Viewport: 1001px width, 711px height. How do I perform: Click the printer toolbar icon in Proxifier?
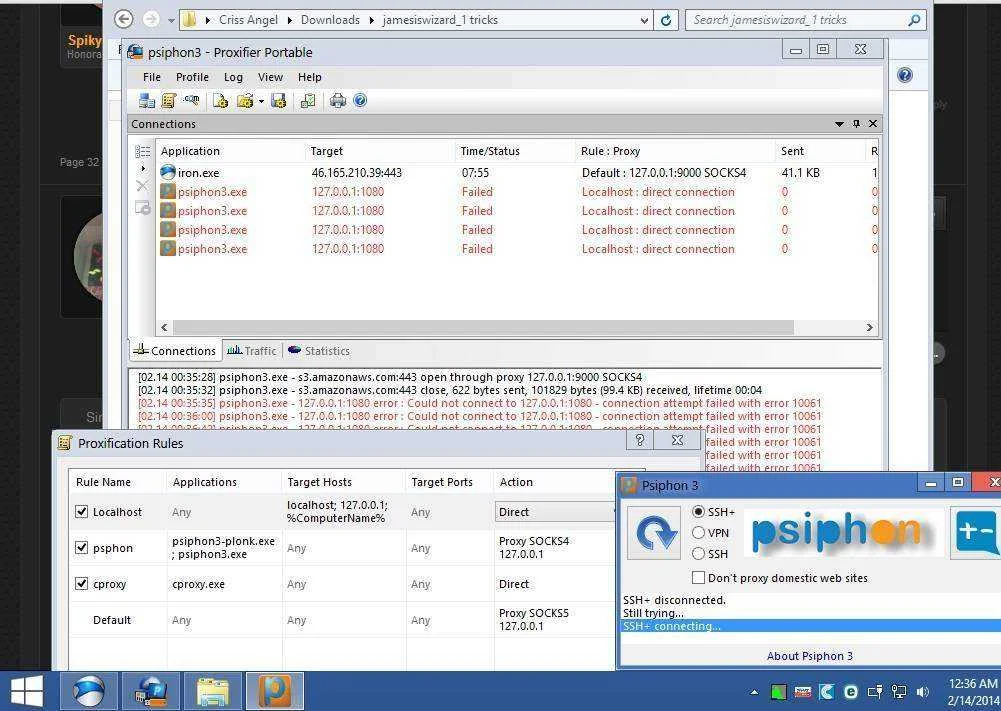(x=338, y=100)
